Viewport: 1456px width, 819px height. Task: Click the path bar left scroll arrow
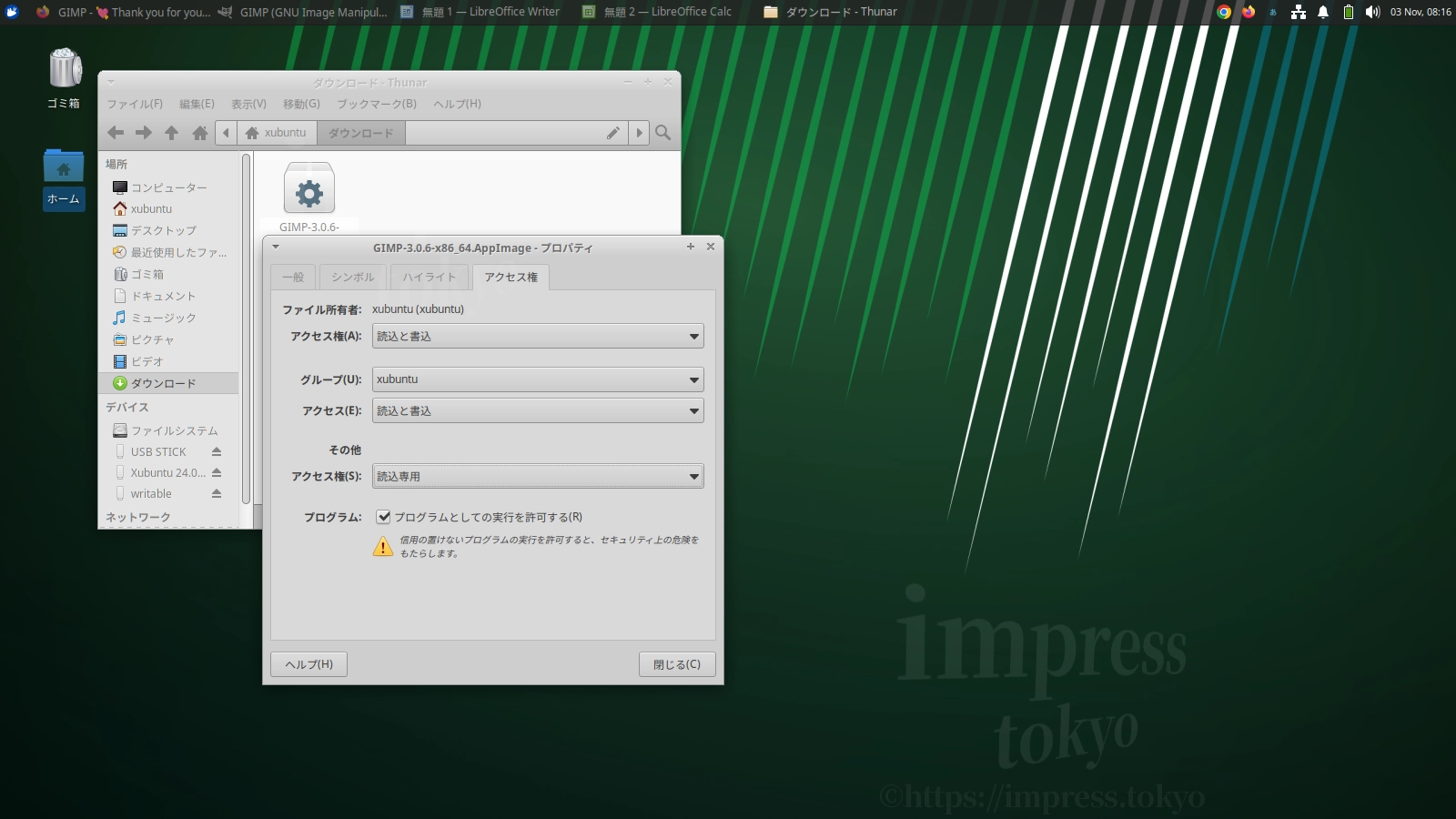[x=226, y=133]
